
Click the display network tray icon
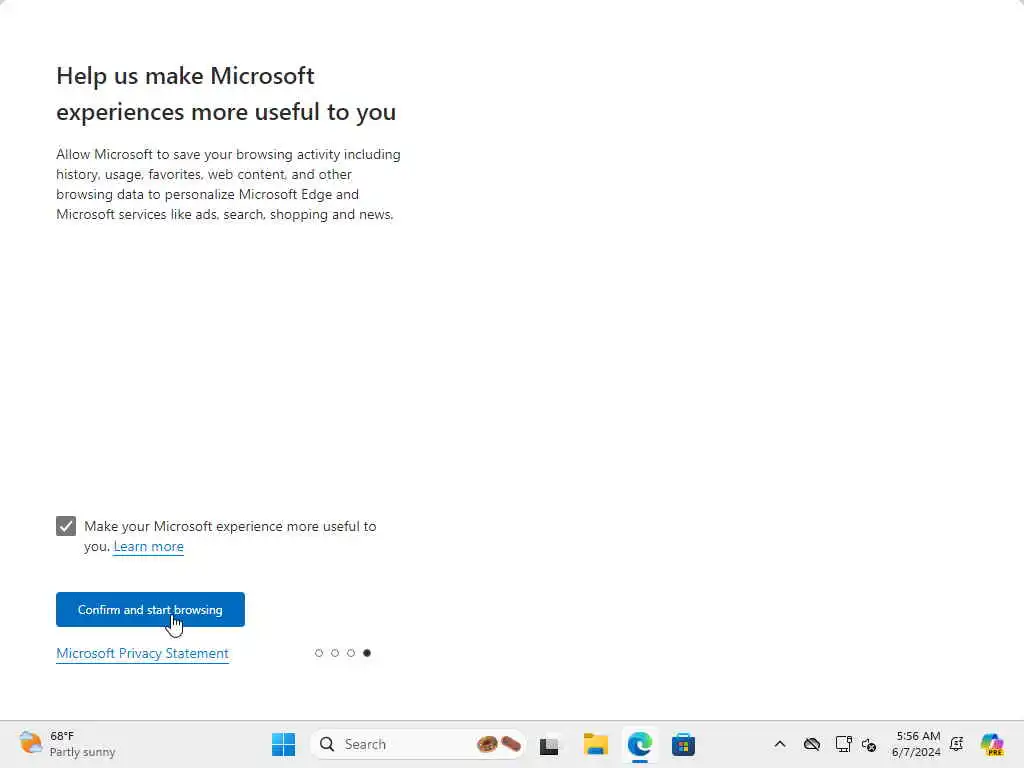tap(843, 744)
